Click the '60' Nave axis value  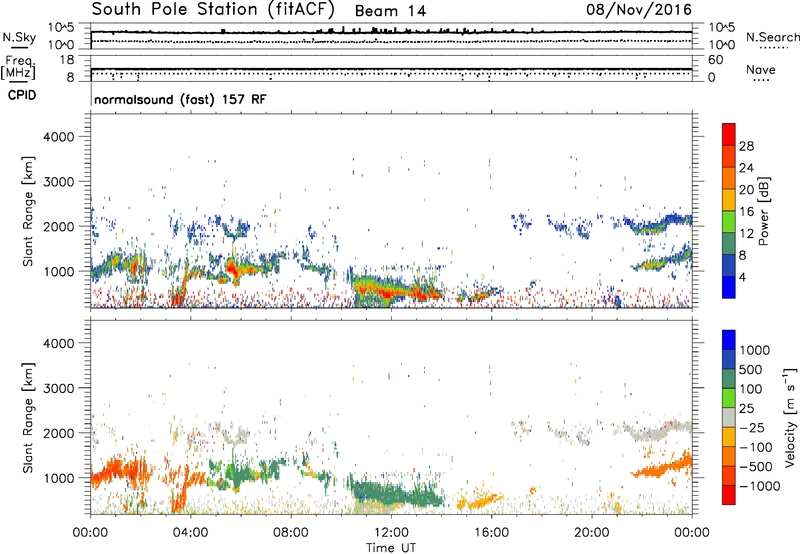[x=716, y=60]
